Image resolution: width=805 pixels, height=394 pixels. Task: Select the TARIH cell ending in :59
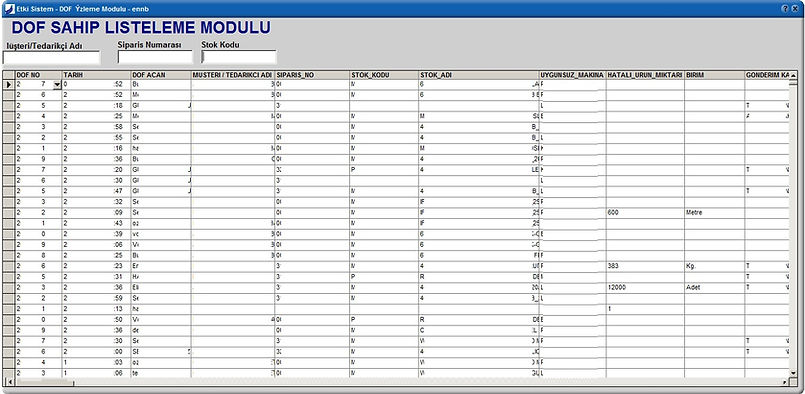(x=96, y=298)
